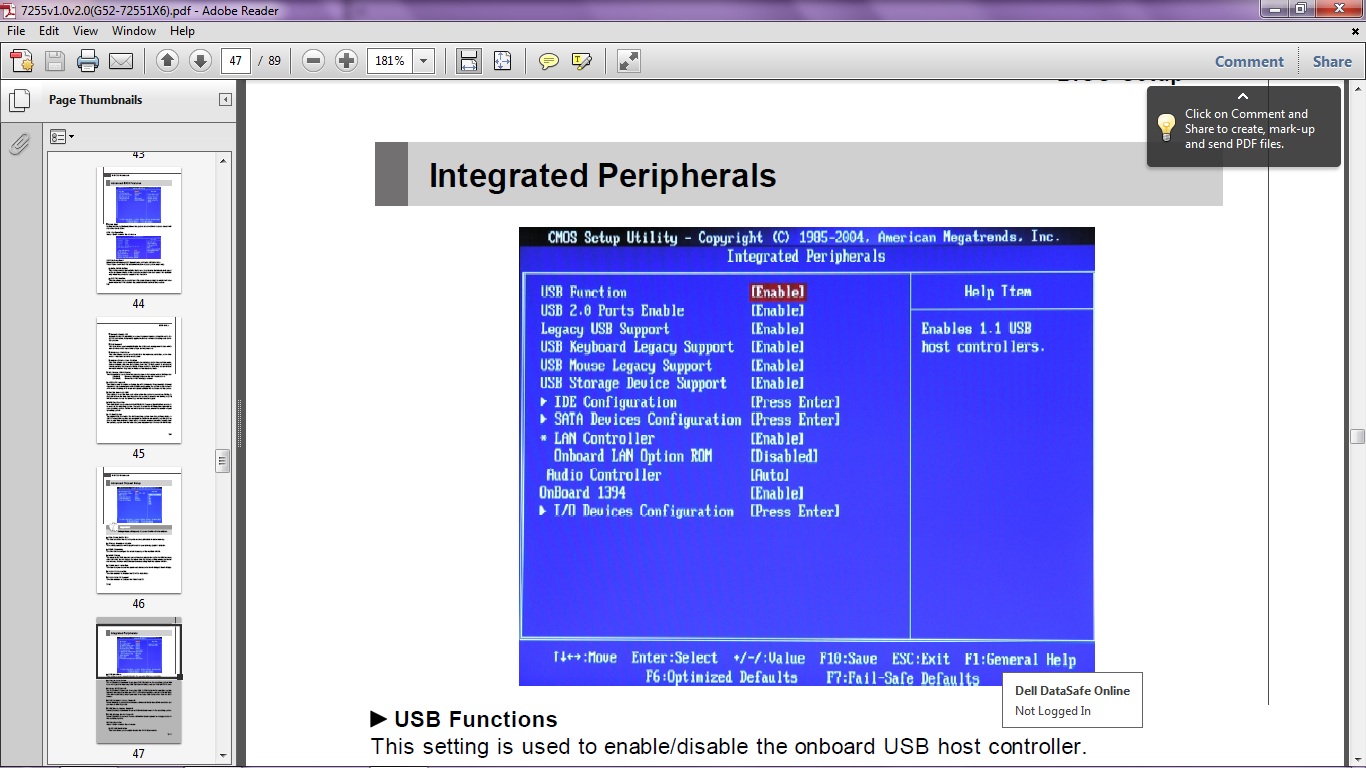This screenshot has width=1366, height=768.
Task: Select page 45 thumbnail
Action: [x=139, y=380]
